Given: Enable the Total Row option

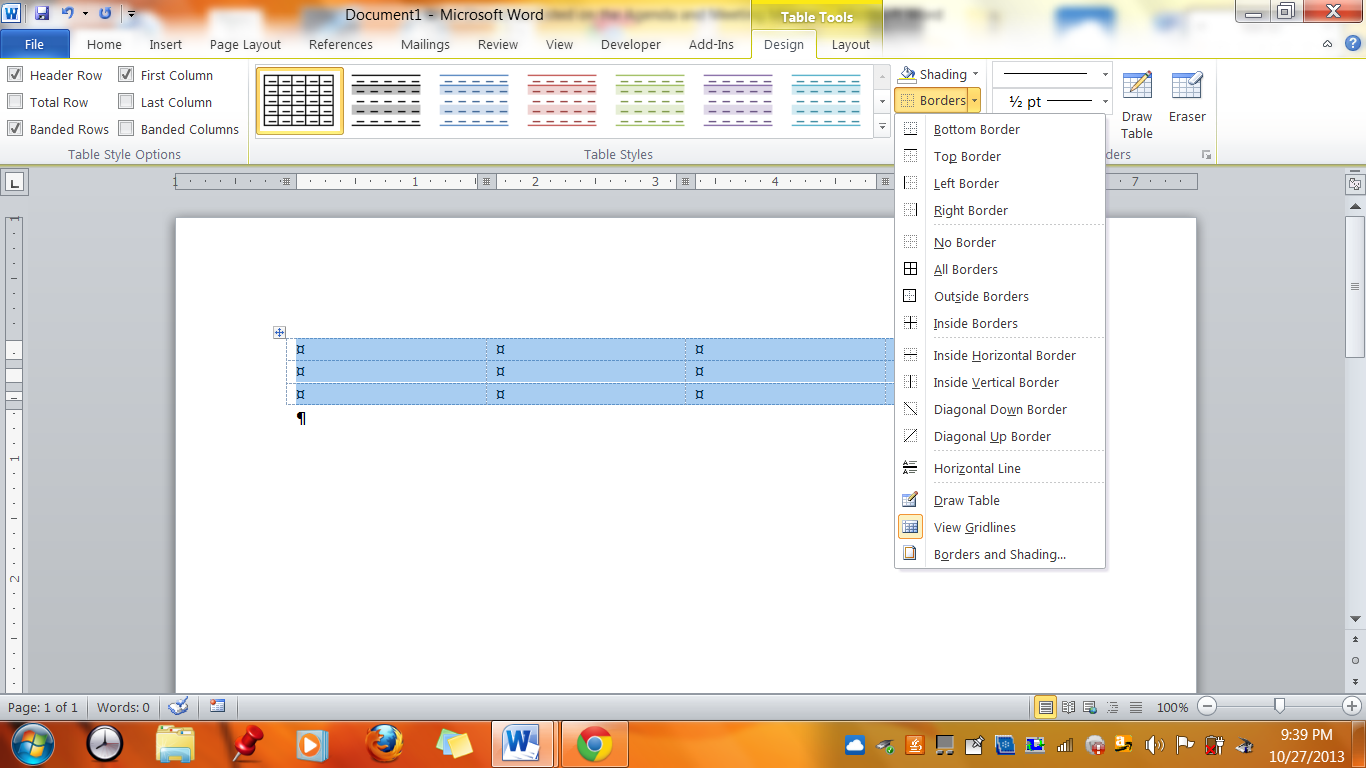Looking at the screenshot, I should click(x=16, y=101).
